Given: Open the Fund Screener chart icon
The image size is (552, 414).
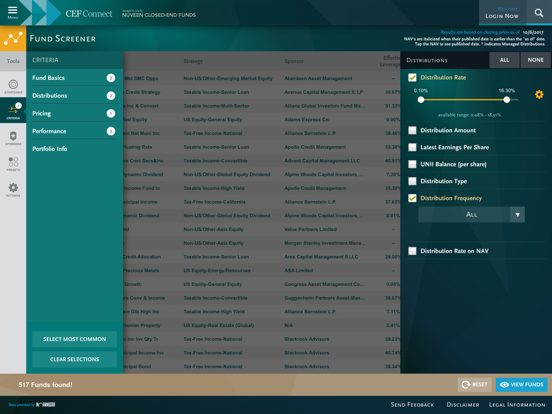Looking at the screenshot, I should coord(13,38).
